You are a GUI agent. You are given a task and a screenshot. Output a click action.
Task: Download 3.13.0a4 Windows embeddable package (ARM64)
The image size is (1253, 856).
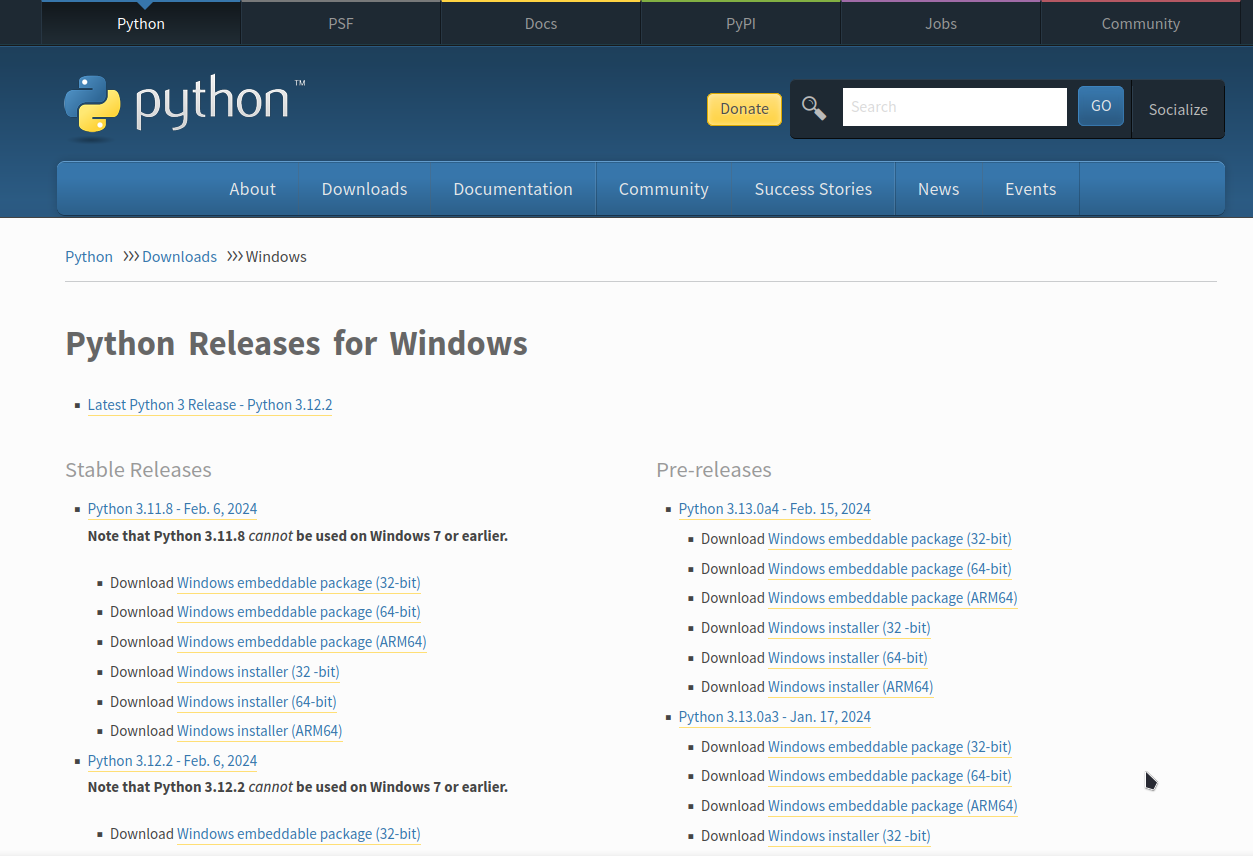point(893,598)
